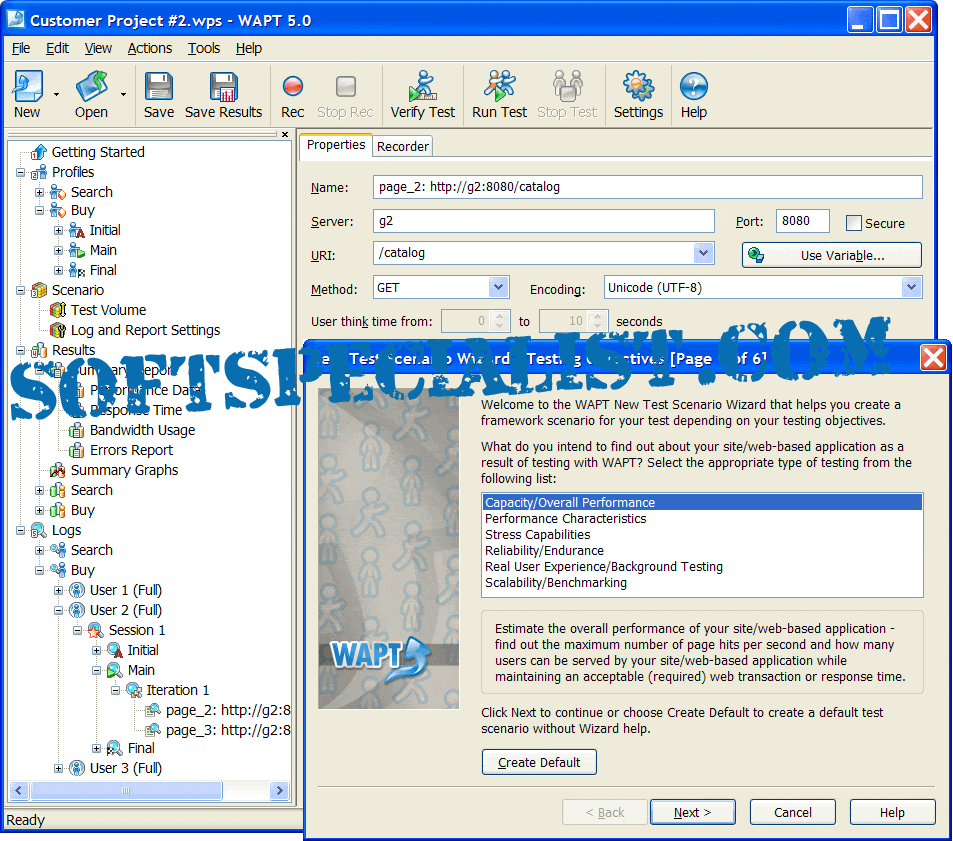The image size is (953, 841).
Task: Collapse the Session 1 node
Action: (x=77, y=631)
